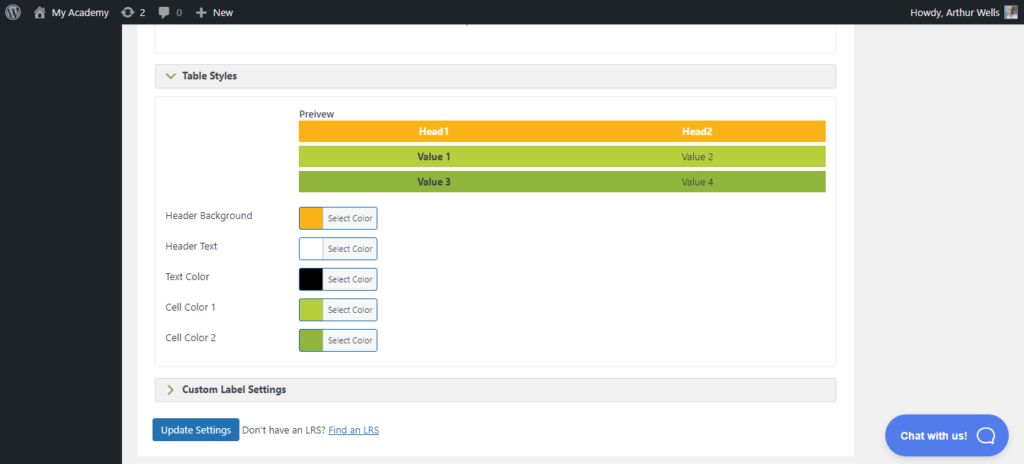Click the Value 2 preview cell
Viewport: 1024px width, 464px height.
coord(697,157)
